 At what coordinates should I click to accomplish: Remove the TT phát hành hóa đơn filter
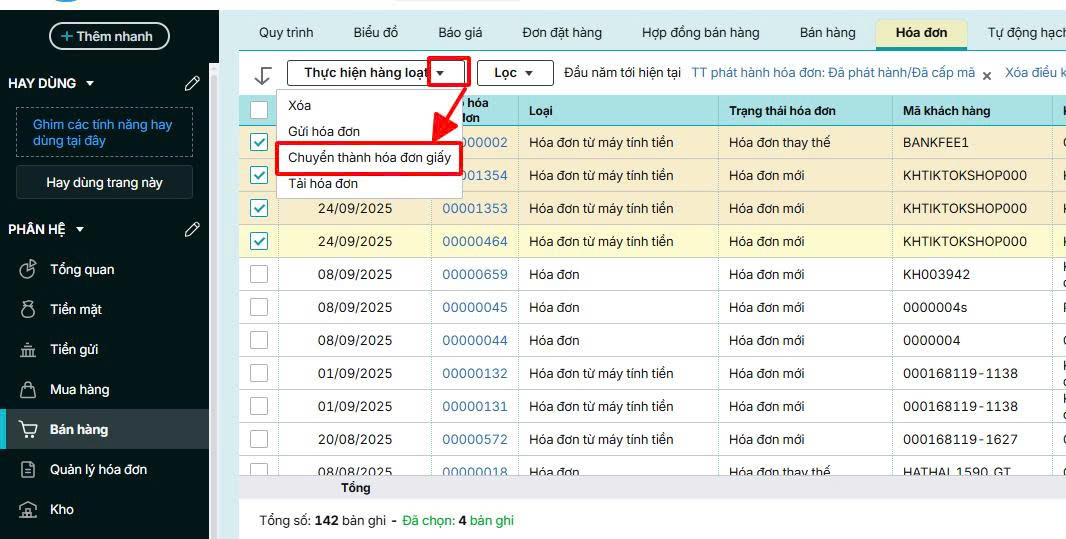[986, 75]
